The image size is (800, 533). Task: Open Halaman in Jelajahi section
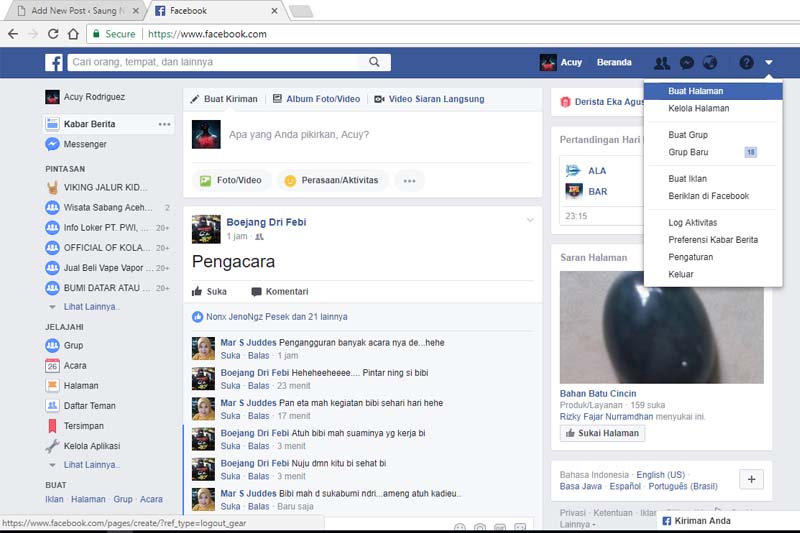[x=81, y=386]
